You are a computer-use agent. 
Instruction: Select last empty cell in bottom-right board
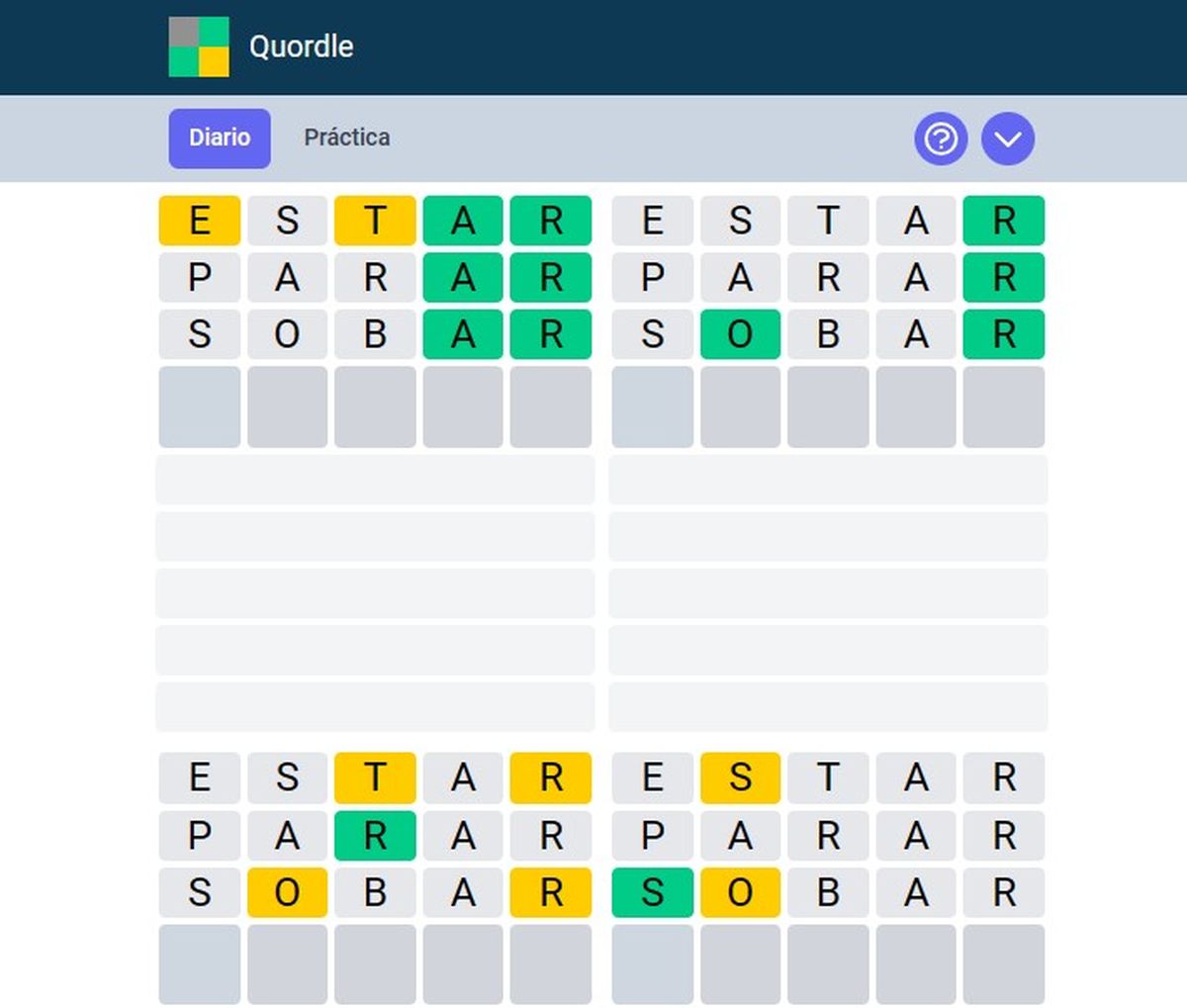click(x=1003, y=964)
